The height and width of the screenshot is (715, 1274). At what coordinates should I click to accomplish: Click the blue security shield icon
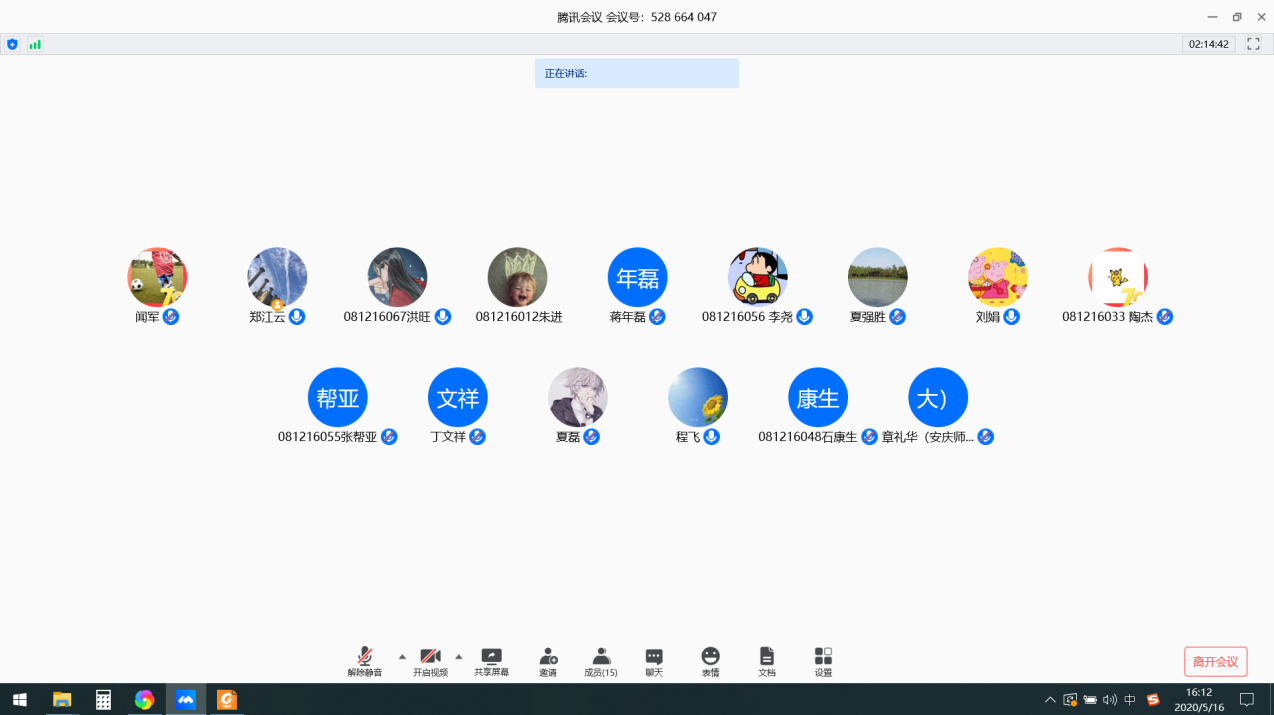click(x=12, y=44)
